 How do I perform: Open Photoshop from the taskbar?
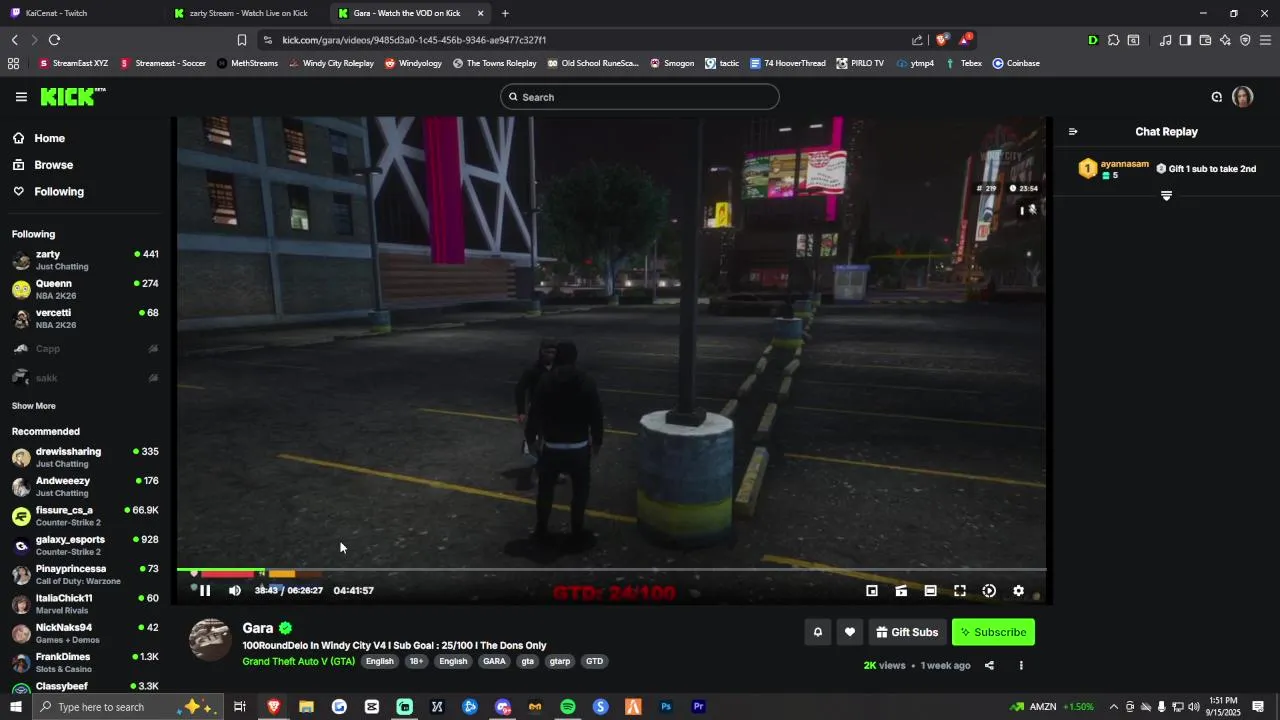(666, 707)
